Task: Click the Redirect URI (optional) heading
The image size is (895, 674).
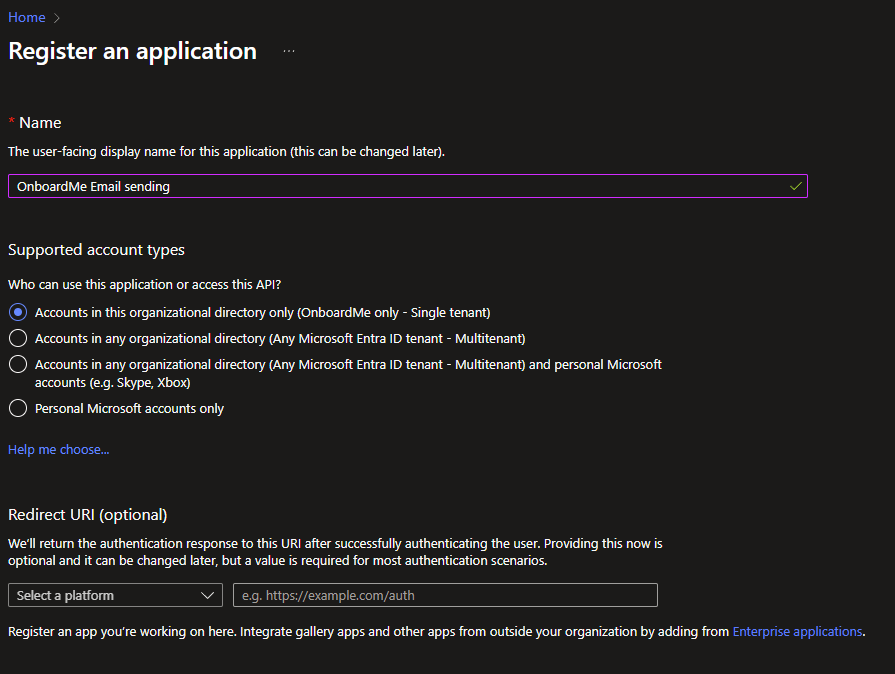Action: [87, 515]
